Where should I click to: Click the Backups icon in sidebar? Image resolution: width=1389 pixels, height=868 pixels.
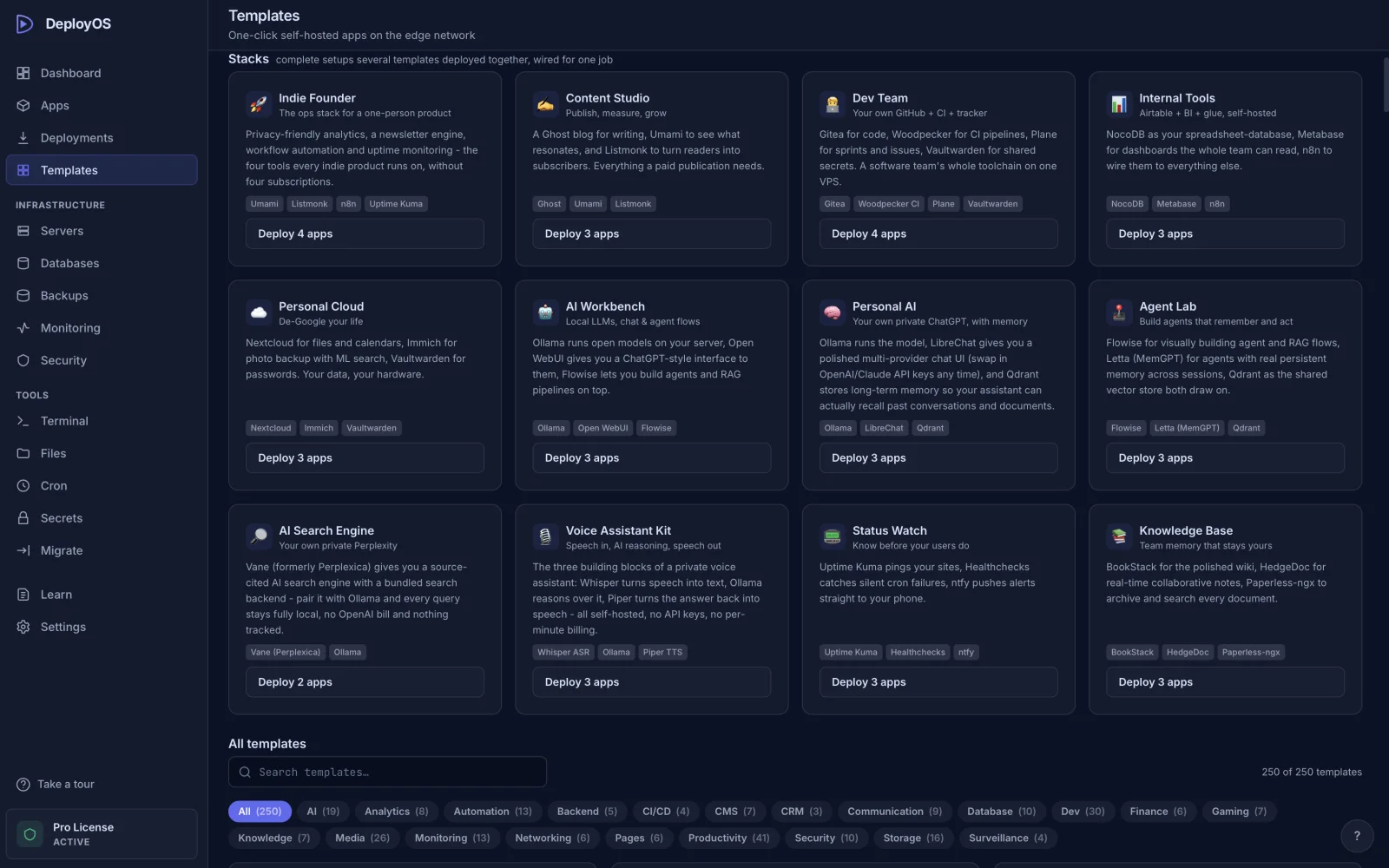(23, 295)
